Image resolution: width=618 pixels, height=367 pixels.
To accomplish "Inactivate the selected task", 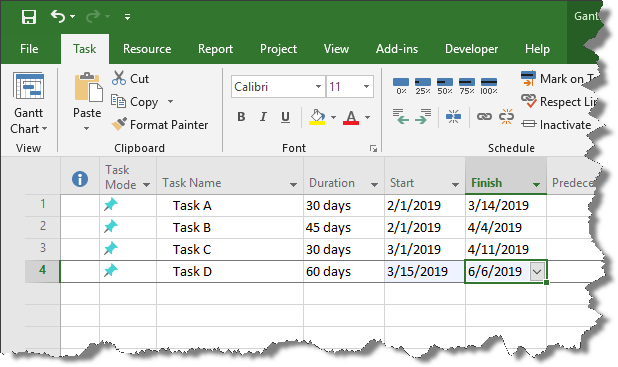I will (556, 125).
